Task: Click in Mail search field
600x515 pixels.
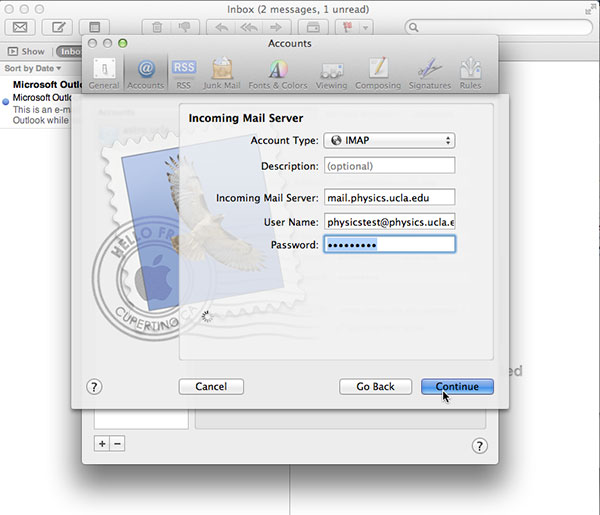Action: pyautogui.click(x=498, y=27)
